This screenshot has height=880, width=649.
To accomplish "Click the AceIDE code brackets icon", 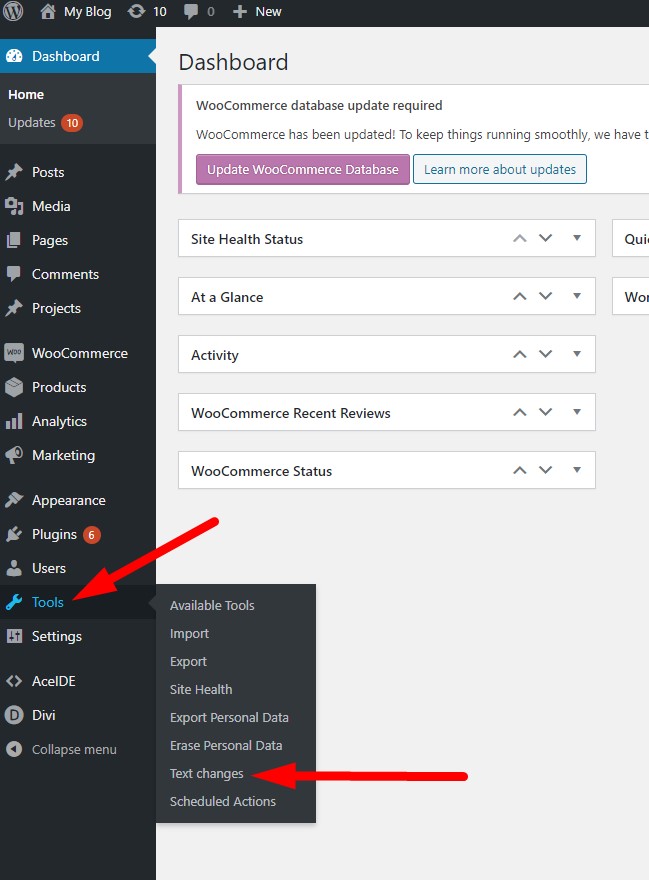I will click(14, 681).
